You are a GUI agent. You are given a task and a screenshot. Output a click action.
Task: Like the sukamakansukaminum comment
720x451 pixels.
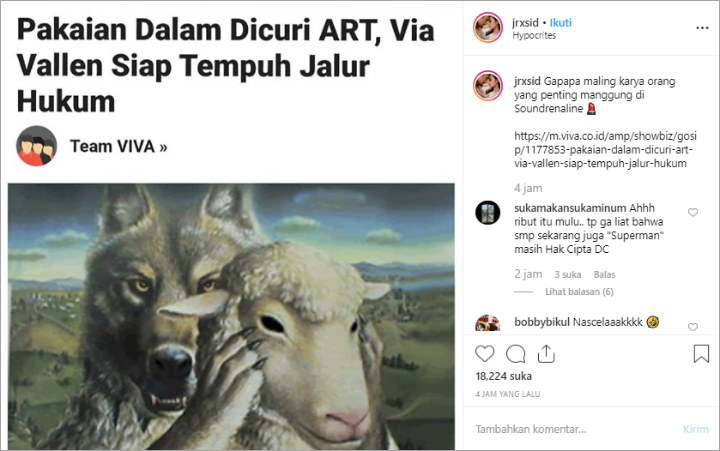click(x=692, y=212)
